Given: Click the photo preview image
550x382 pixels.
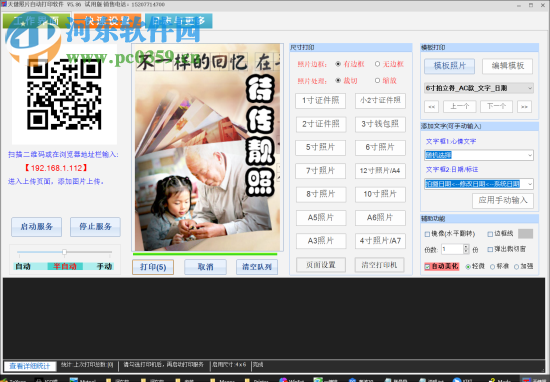Looking at the screenshot, I should (207, 147).
